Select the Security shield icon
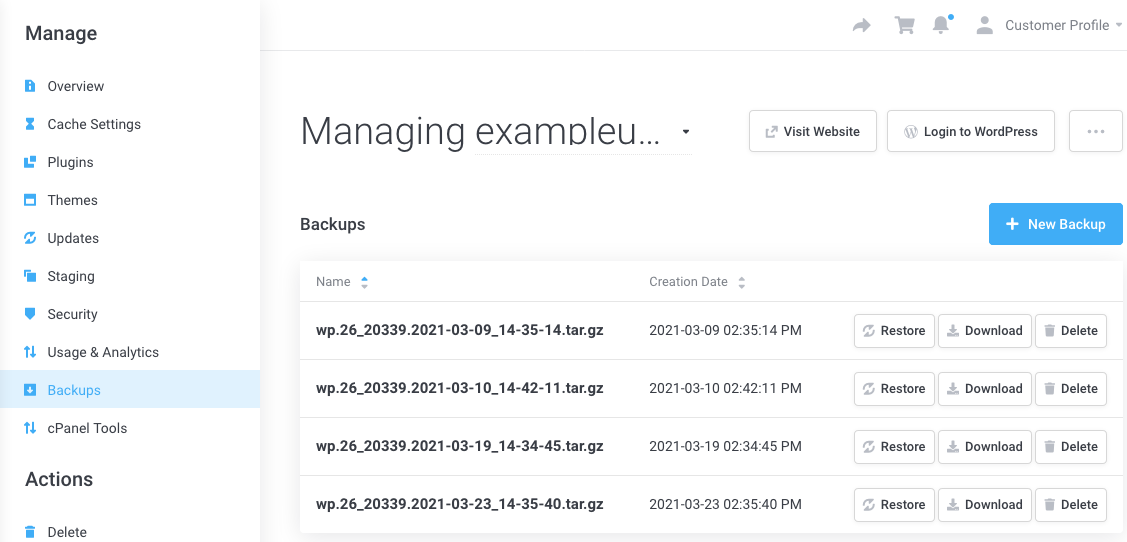 click(x=30, y=314)
